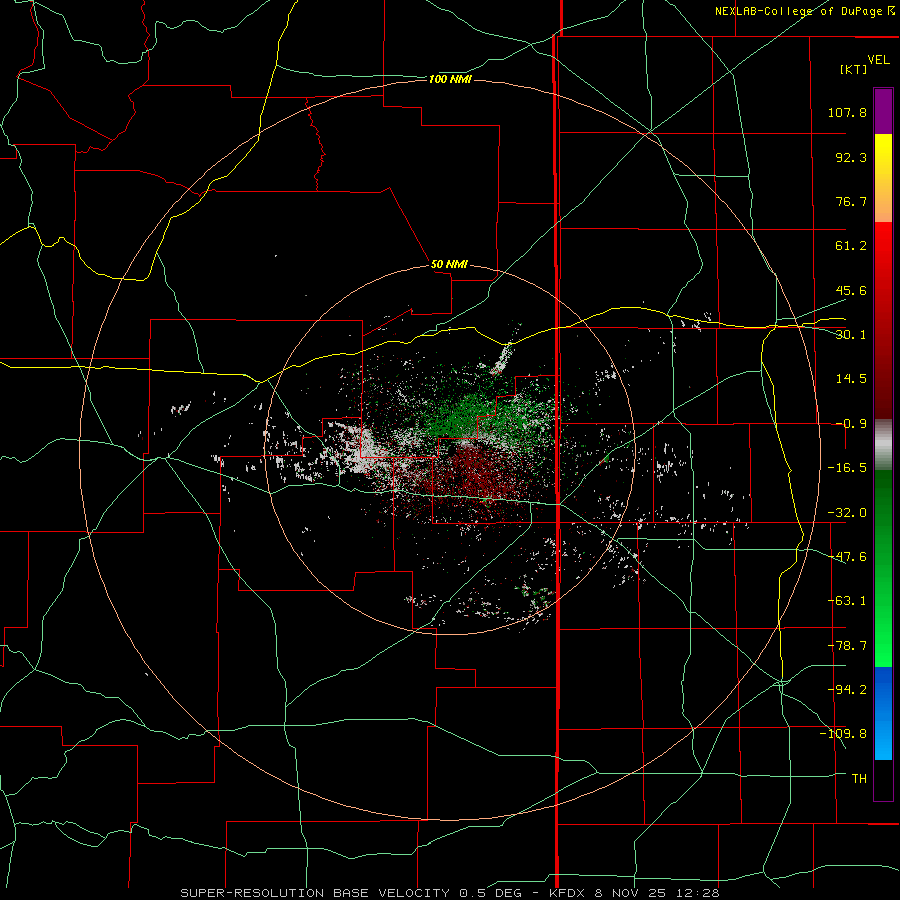Viewport: 900px width, 900px height.
Task: Click the 50 NMI range ring label
Action: point(449,265)
